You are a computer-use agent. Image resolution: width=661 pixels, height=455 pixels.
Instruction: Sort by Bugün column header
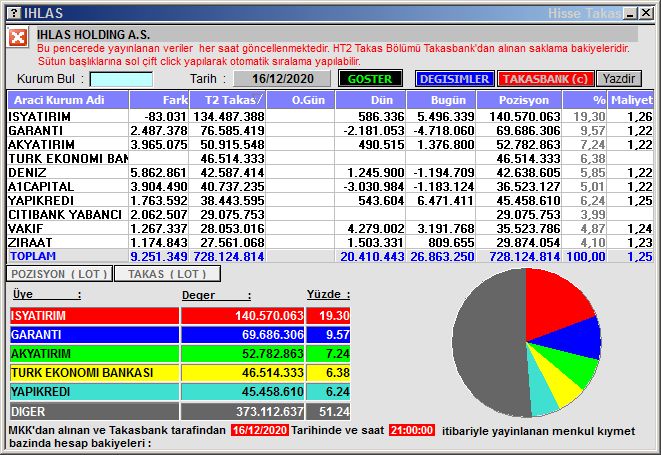pos(441,100)
